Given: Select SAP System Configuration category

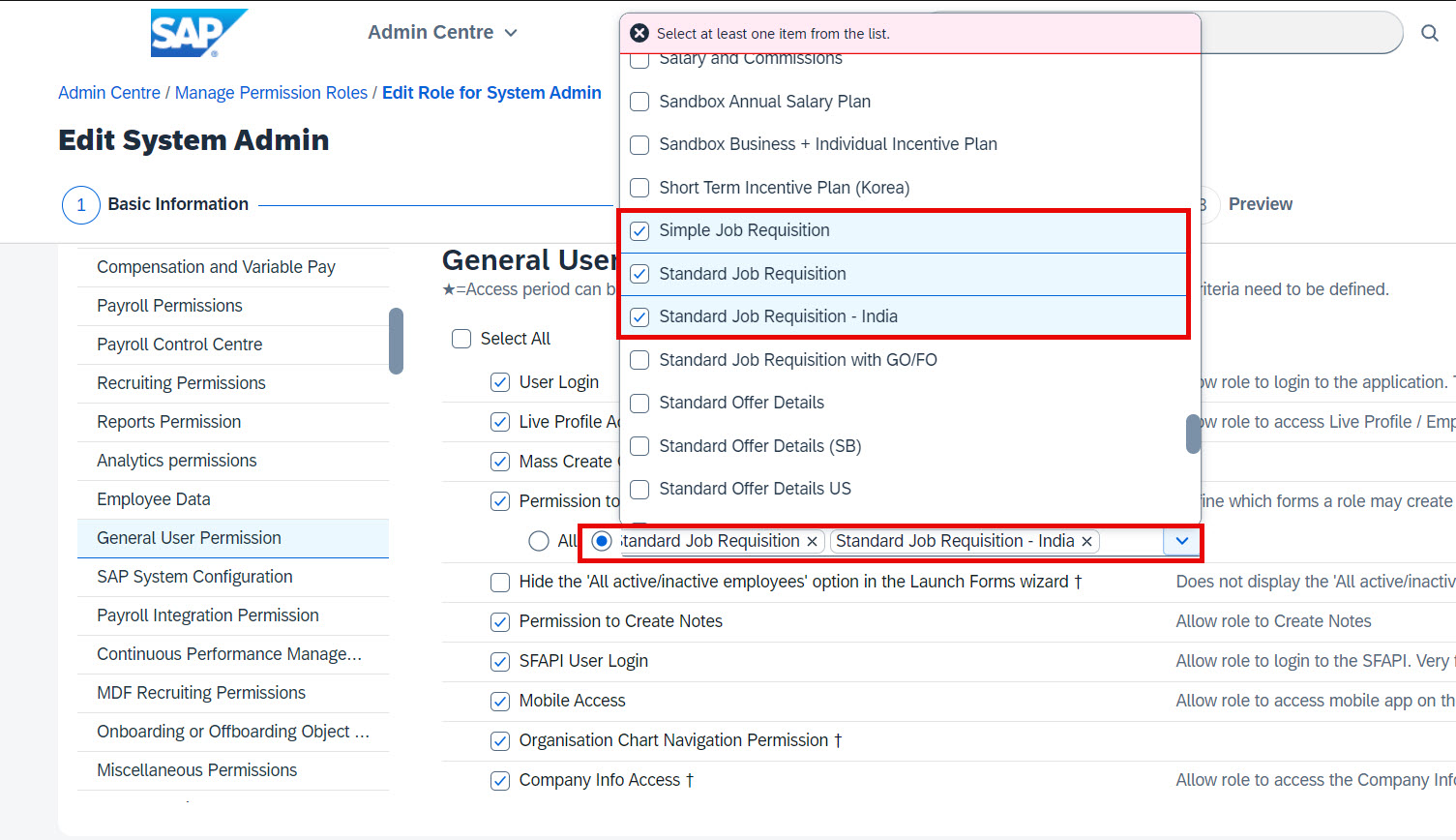Looking at the screenshot, I should (x=233, y=577).
